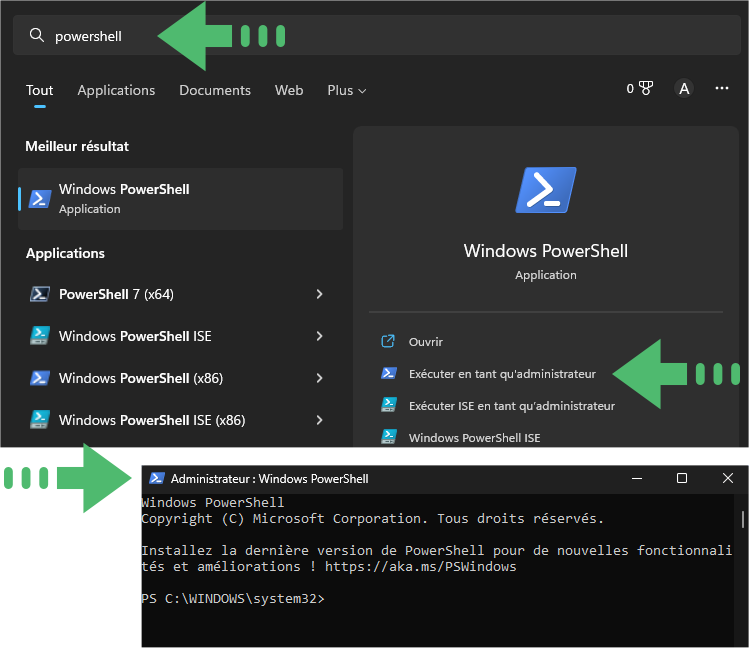Switch to the Documents tab

215,90
